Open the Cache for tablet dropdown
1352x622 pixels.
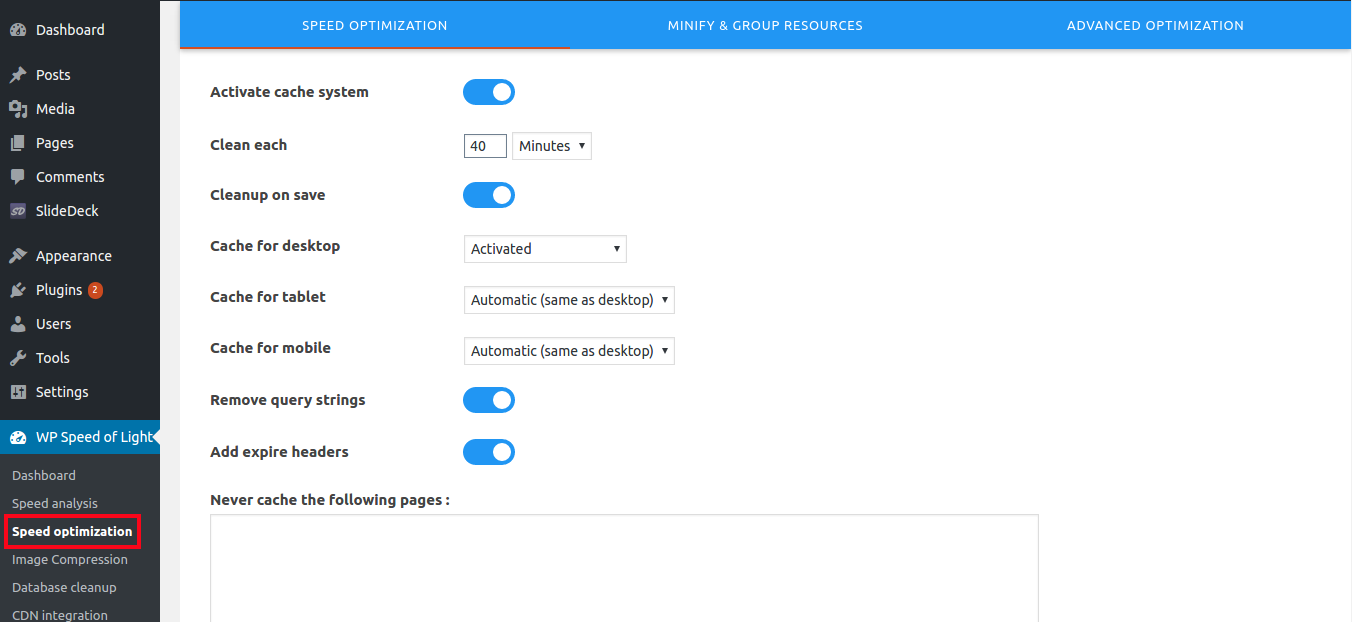569,300
